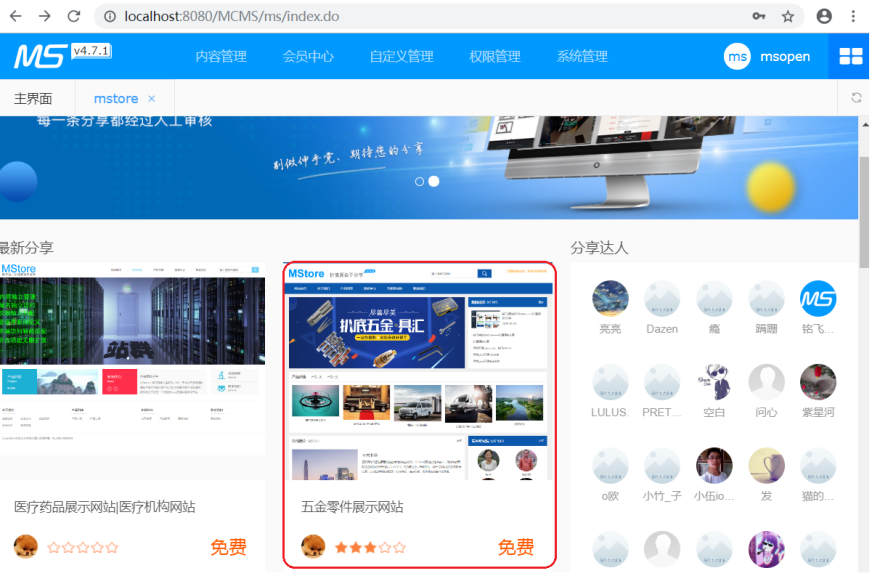Select the second carousel indicator dot
872x576 pixels.
433,181
